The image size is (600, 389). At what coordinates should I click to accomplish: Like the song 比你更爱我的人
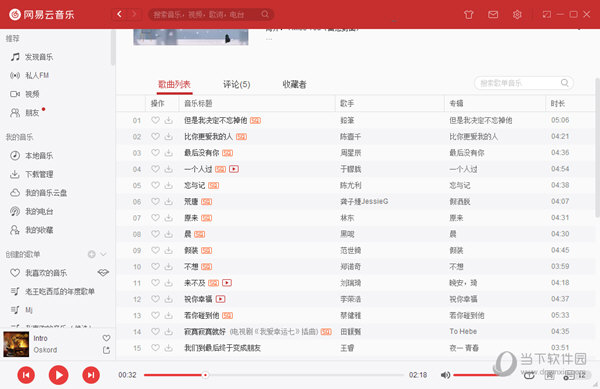click(155, 137)
